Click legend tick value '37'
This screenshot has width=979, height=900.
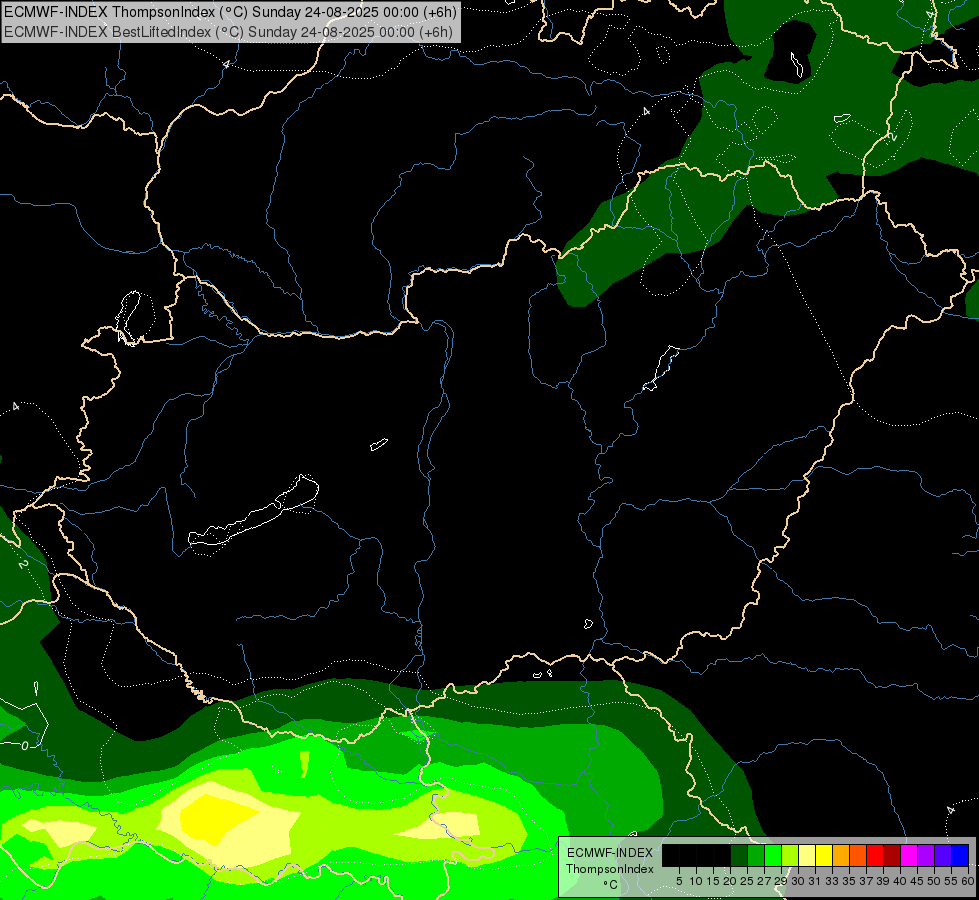click(865, 881)
